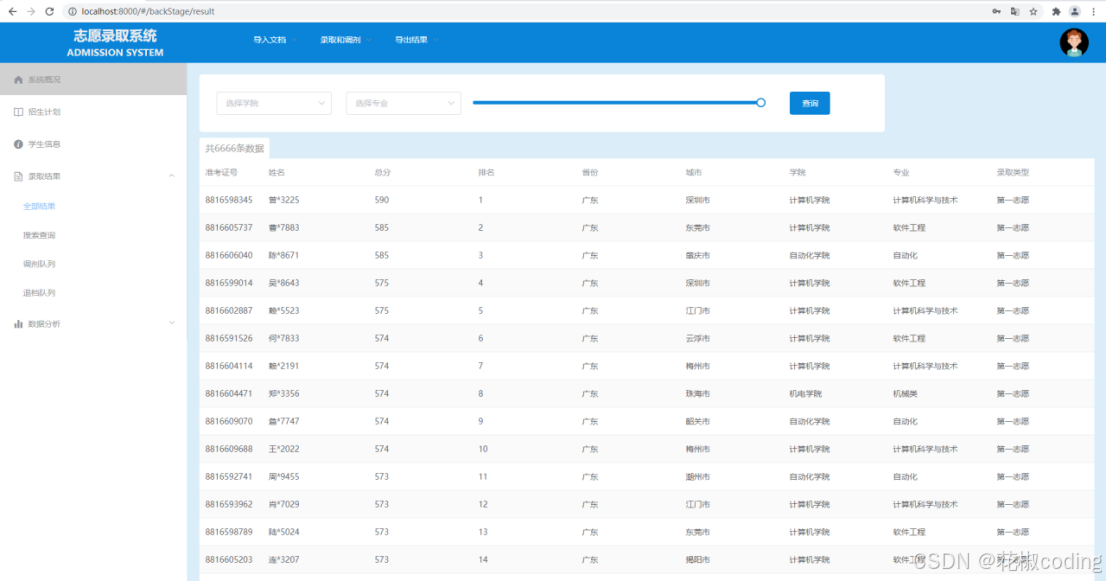Image resolution: width=1106 pixels, height=581 pixels.
Task: Open 招生计划 in the sidebar
Action: pos(93,112)
